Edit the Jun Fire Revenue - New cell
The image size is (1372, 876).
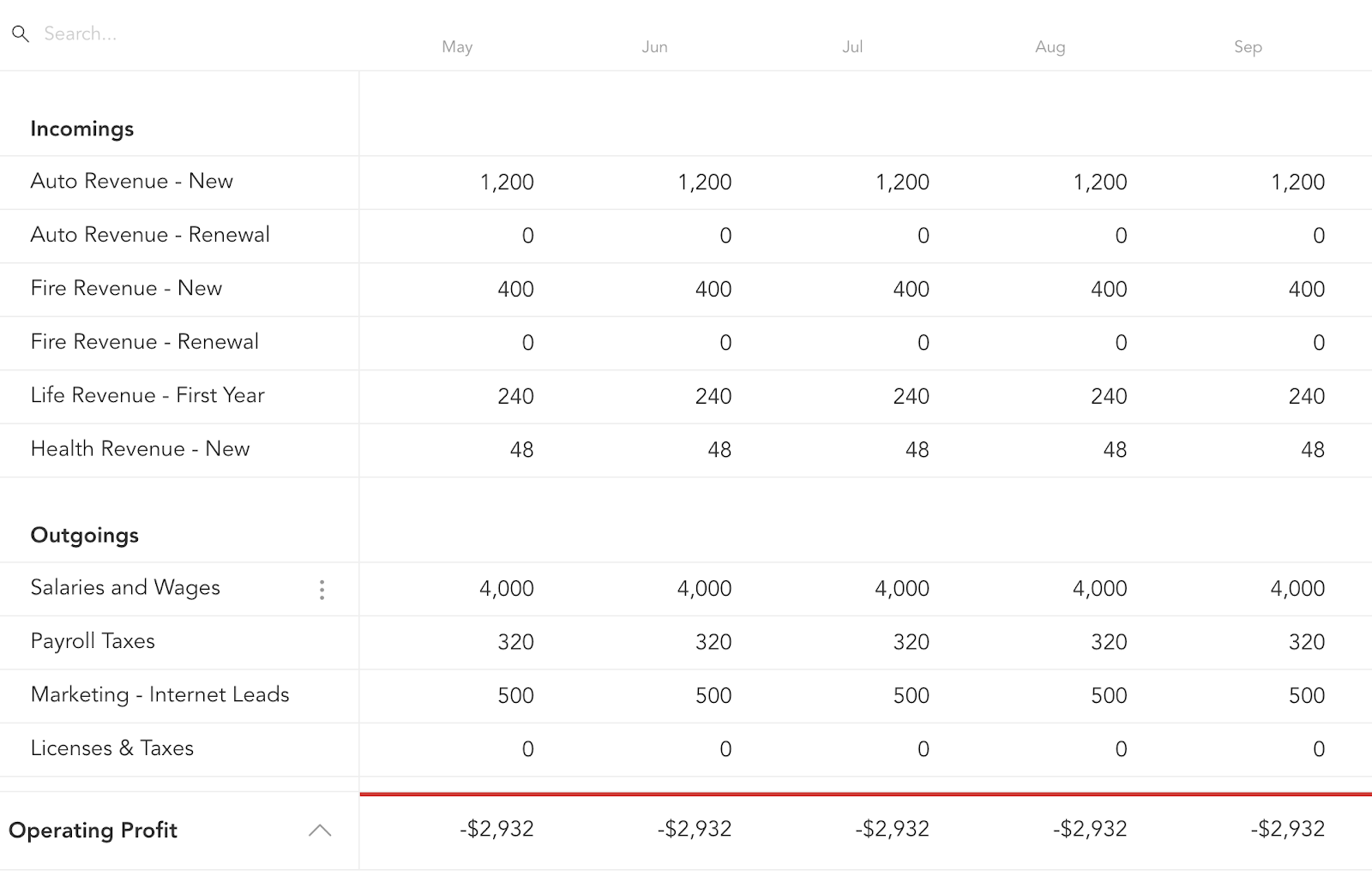coord(713,290)
